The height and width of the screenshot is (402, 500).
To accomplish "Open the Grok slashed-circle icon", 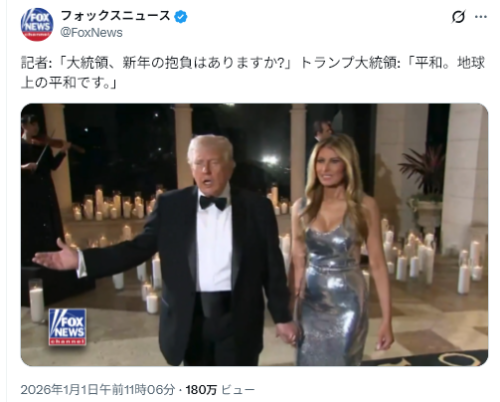I will tap(458, 16).
